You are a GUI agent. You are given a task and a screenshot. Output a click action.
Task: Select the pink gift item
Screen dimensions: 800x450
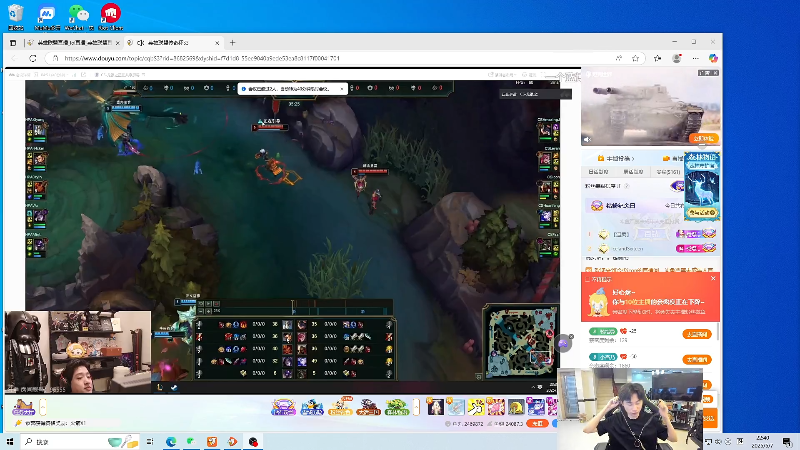(495, 407)
